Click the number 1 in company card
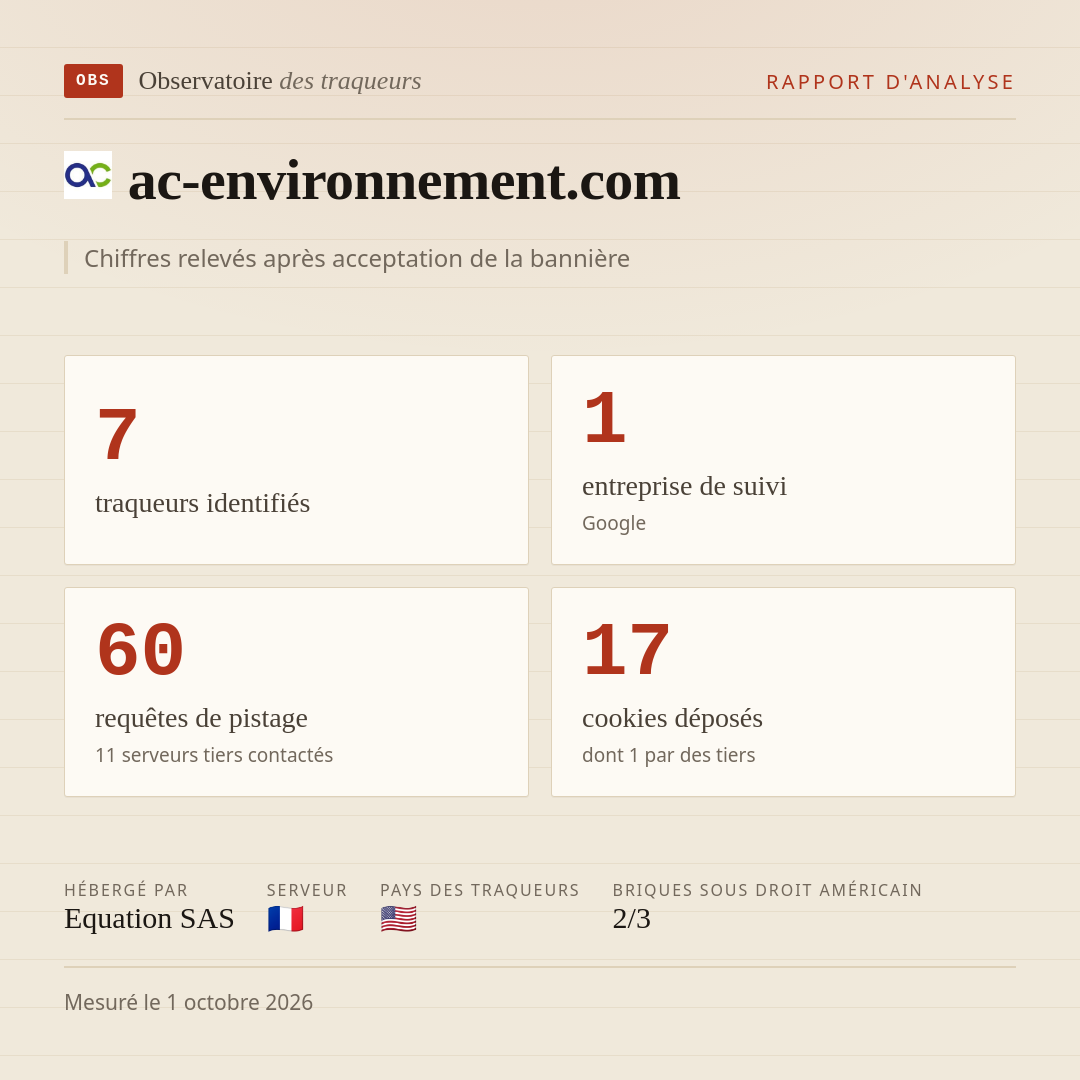 pos(604,417)
